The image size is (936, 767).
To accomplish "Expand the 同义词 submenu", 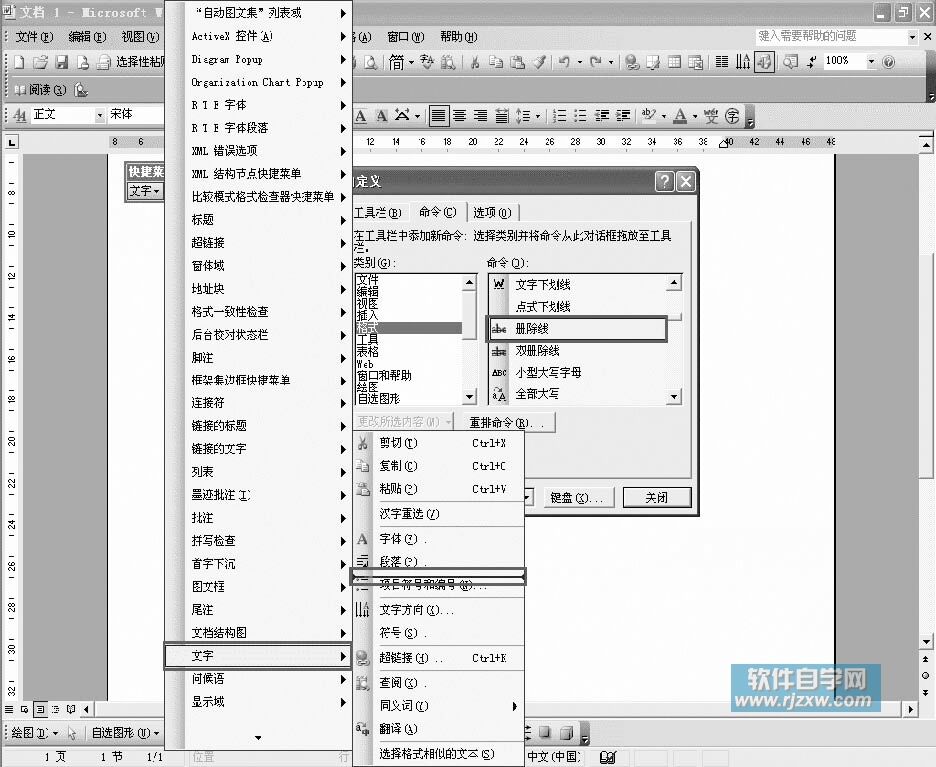I will pos(439,706).
